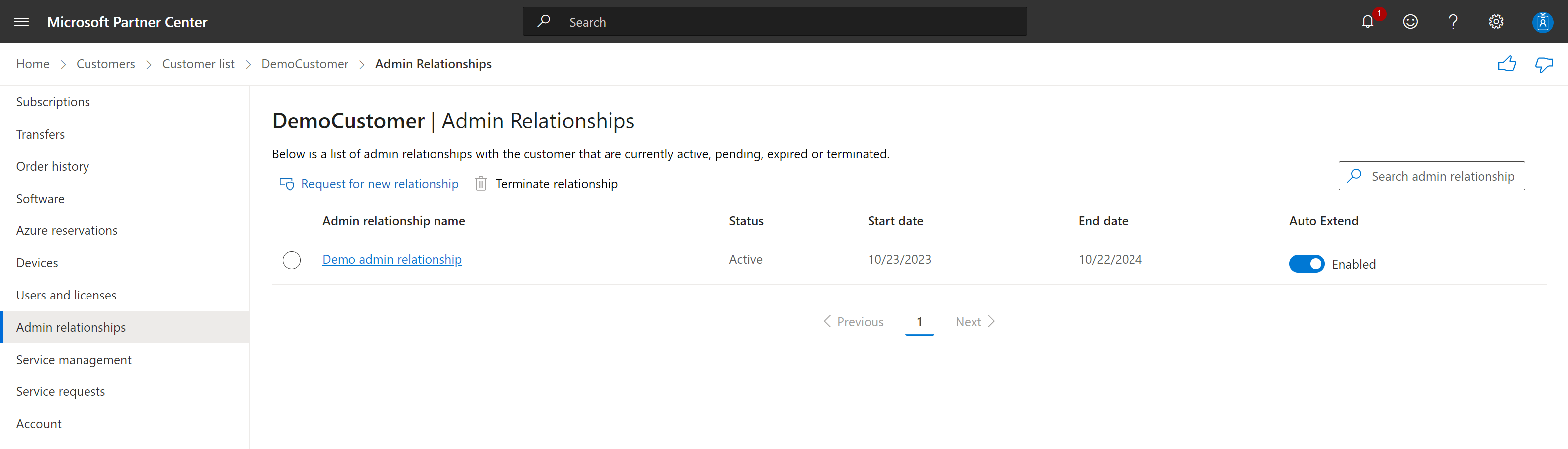This screenshot has width=1568, height=449.
Task: Open the settings gear icon
Action: tap(1496, 22)
